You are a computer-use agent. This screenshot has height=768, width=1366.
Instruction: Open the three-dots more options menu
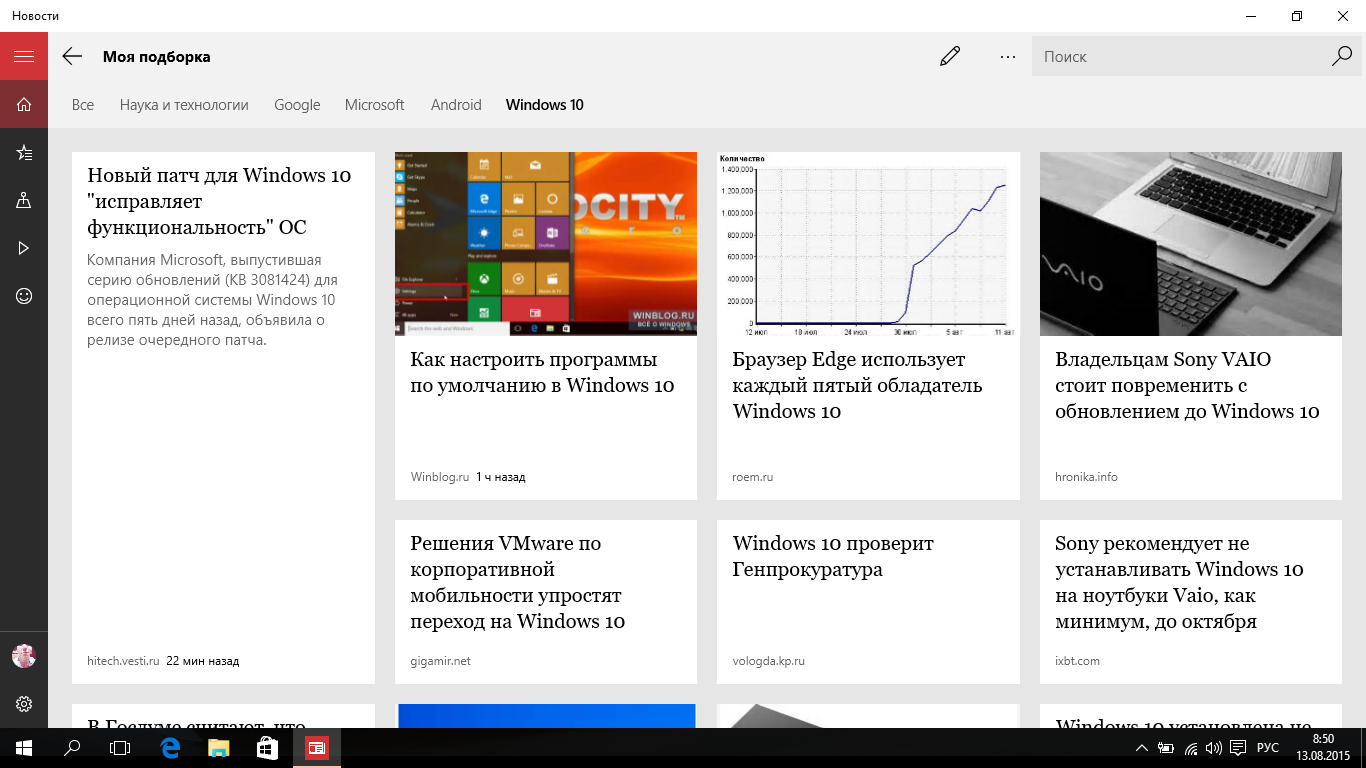point(1007,57)
